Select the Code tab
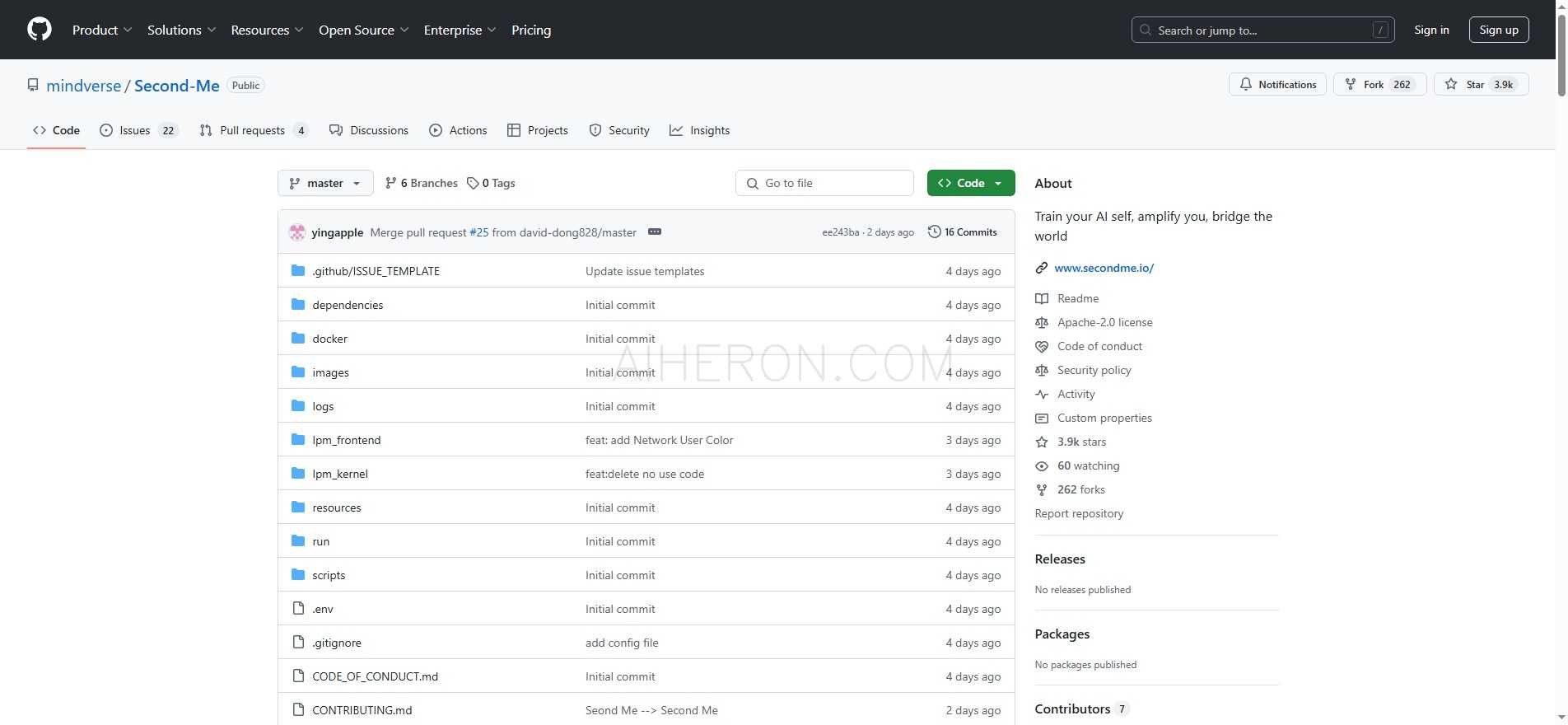This screenshot has height=725, width=1568. coord(56,130)
